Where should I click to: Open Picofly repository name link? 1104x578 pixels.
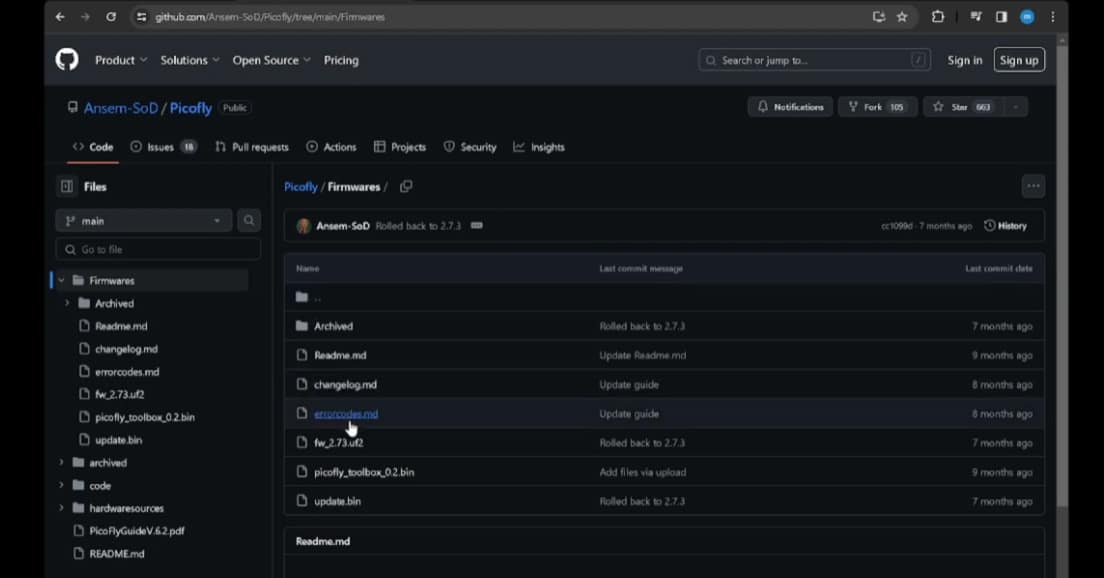[191, 108]
